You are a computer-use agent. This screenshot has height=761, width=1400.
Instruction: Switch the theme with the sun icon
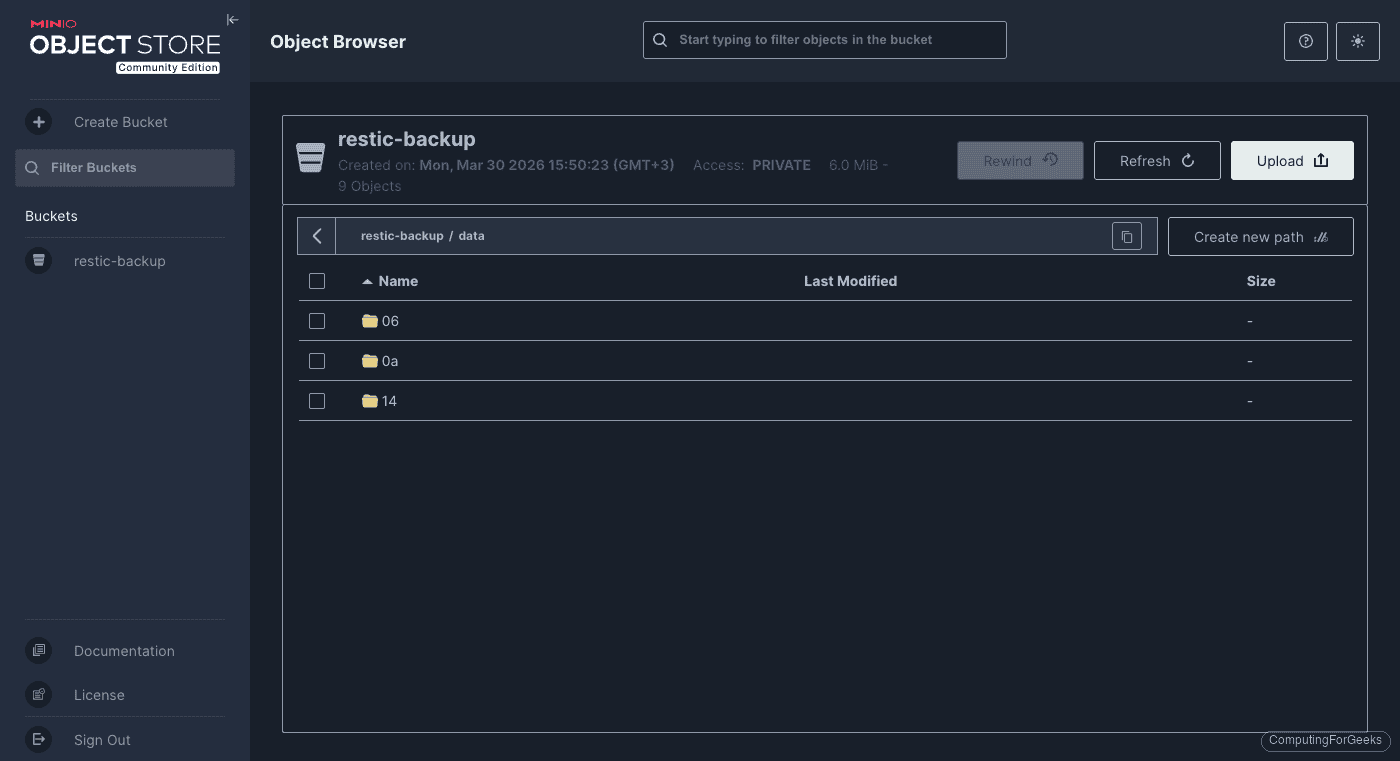click(x=1357, y=41)
